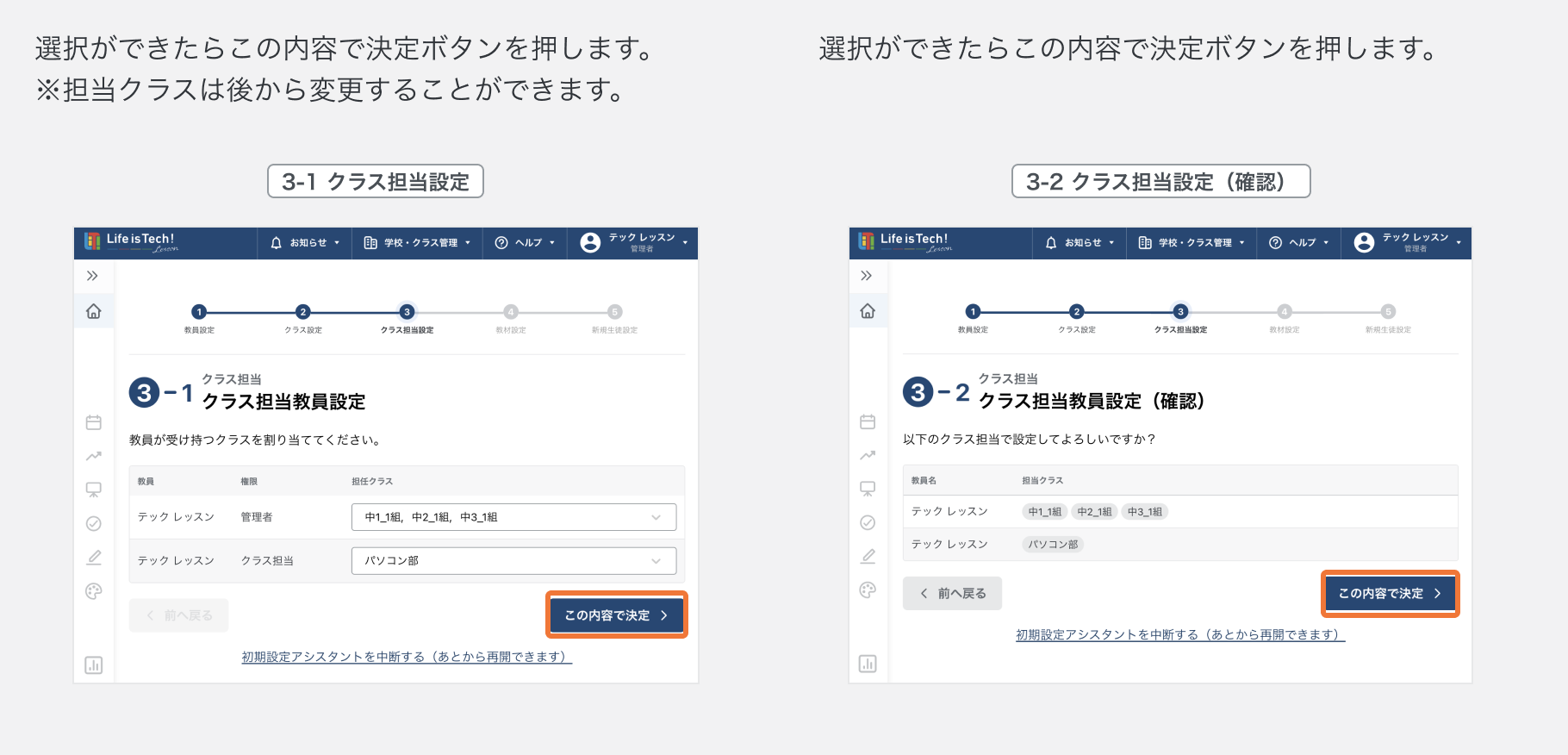
Task: Open お知らせ menu in left 3-1 screenshot
Action: (307, 243)
